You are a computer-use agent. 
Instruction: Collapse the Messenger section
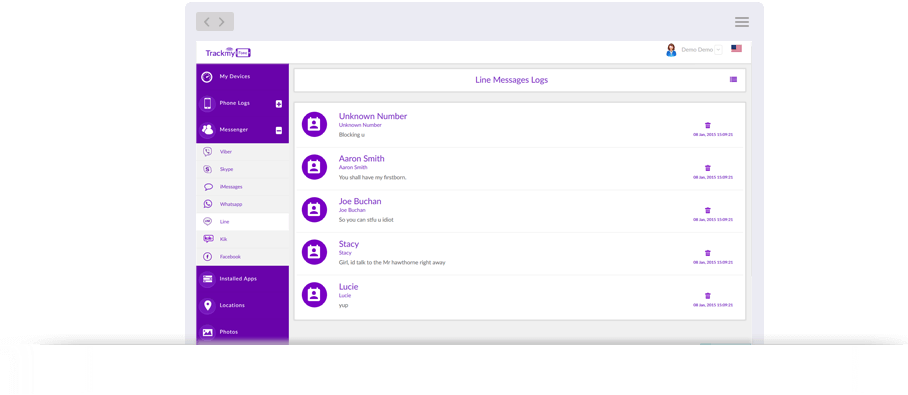279,130
